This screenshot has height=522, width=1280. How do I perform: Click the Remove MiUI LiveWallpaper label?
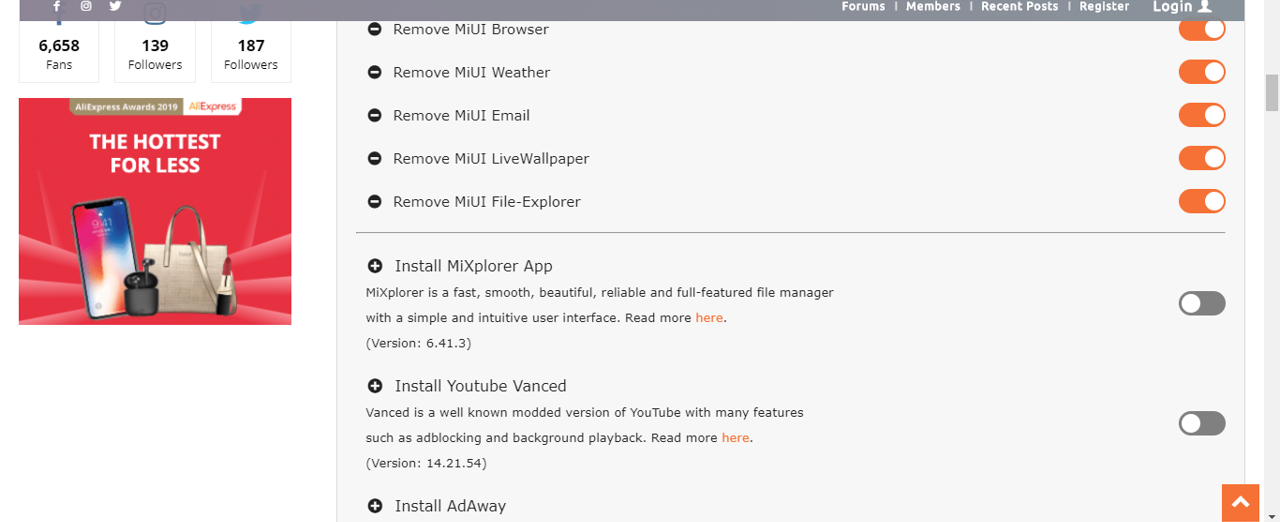[x=491, y=159]
